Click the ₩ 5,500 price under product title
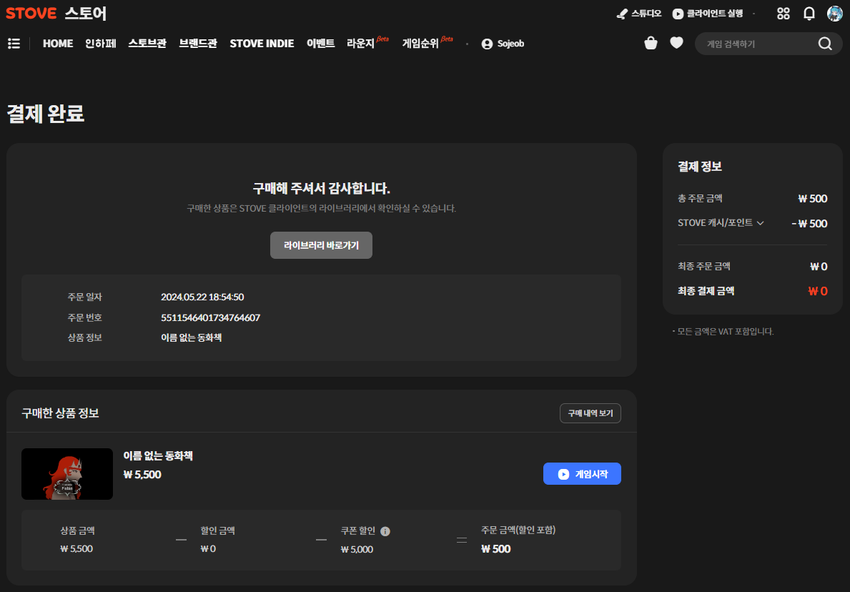850x592 pixels. point(142,475)
